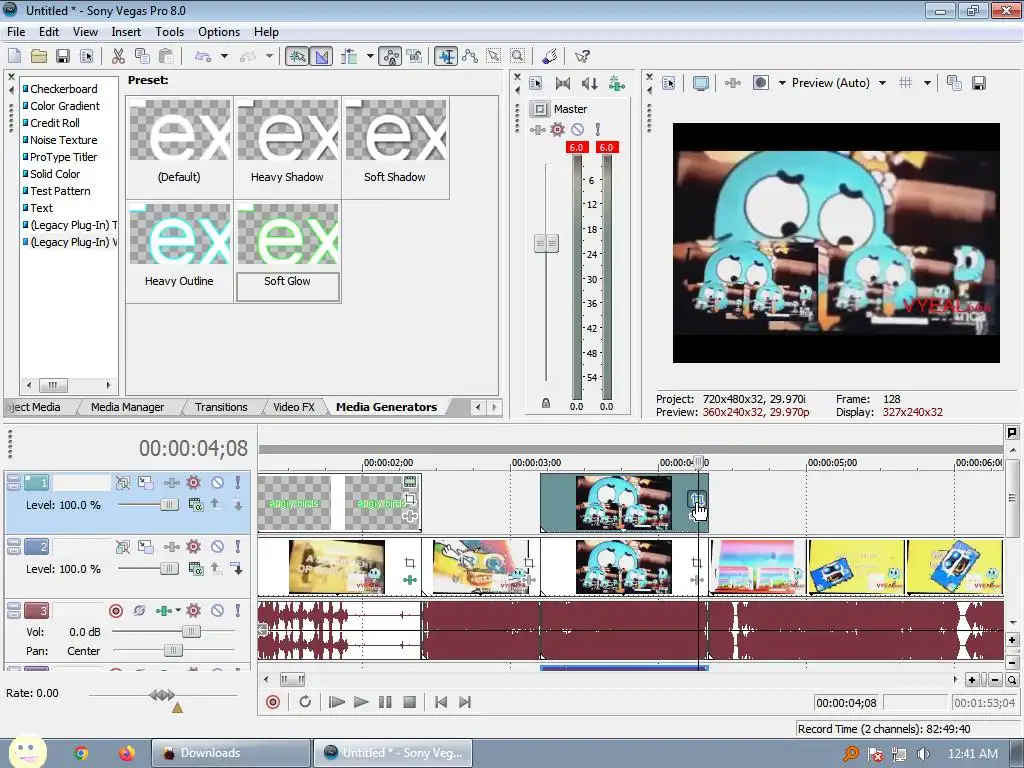Open track 3 Track FX dropdown arrow
1024x768 pixels.
[177, 611]
